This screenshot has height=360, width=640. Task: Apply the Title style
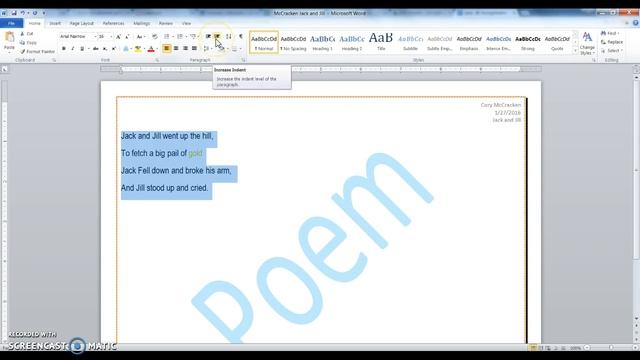[x=381, y=42]
